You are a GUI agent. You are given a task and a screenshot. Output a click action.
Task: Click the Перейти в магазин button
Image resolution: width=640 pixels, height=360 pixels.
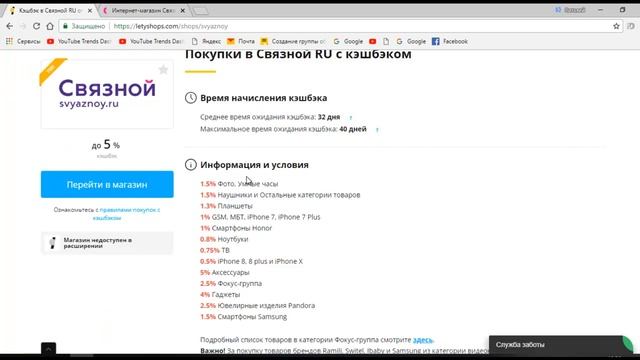(107, 184)
